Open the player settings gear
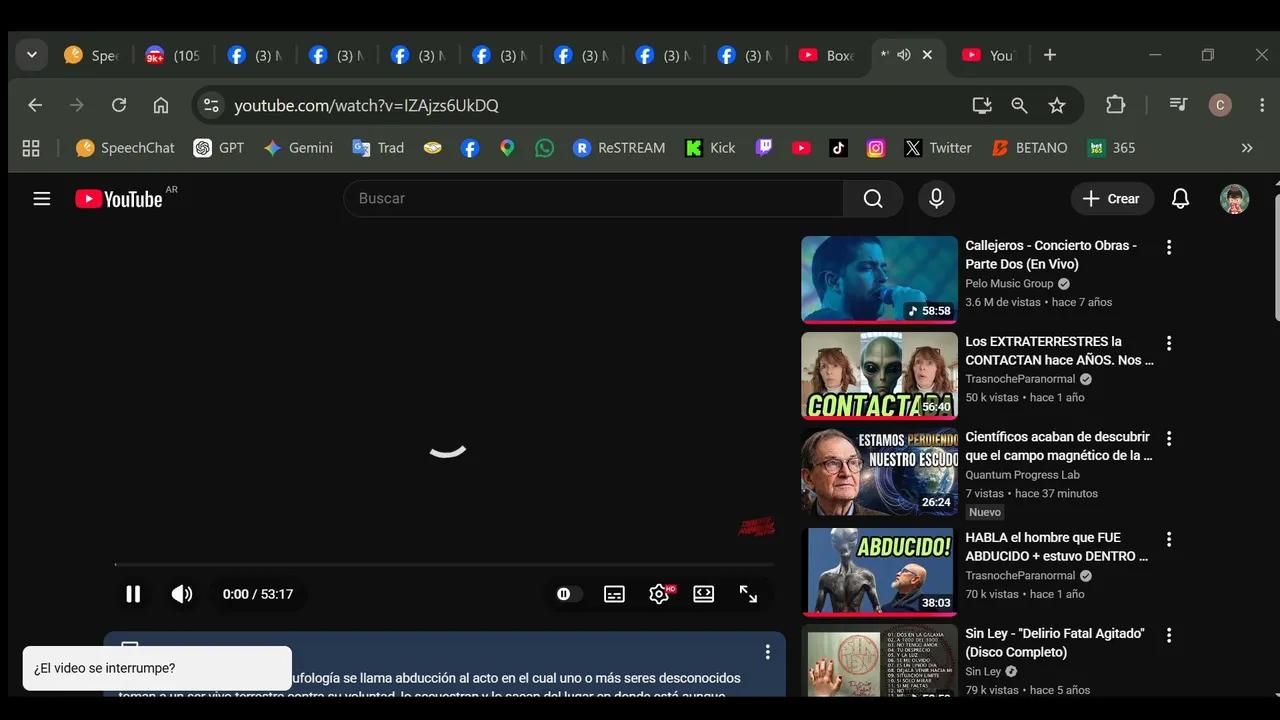The width and height of the screenshot is (1280, 720). click(x=659, y=594)
